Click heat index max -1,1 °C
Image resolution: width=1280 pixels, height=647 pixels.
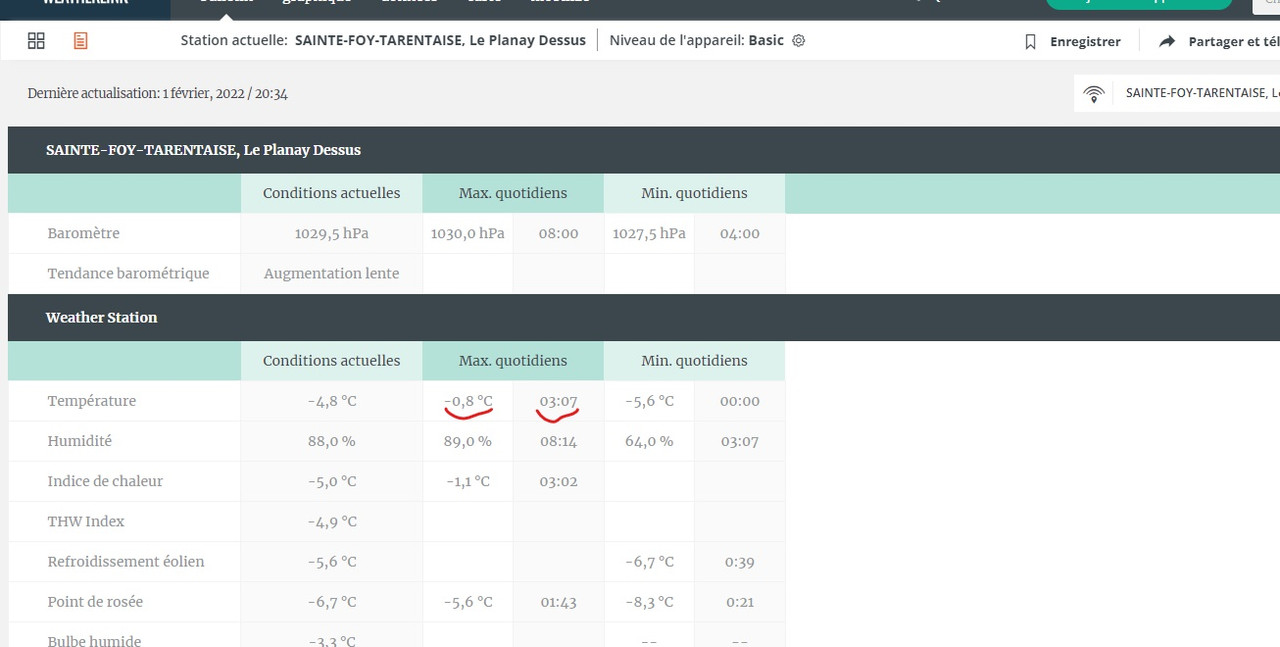(468, 481)
